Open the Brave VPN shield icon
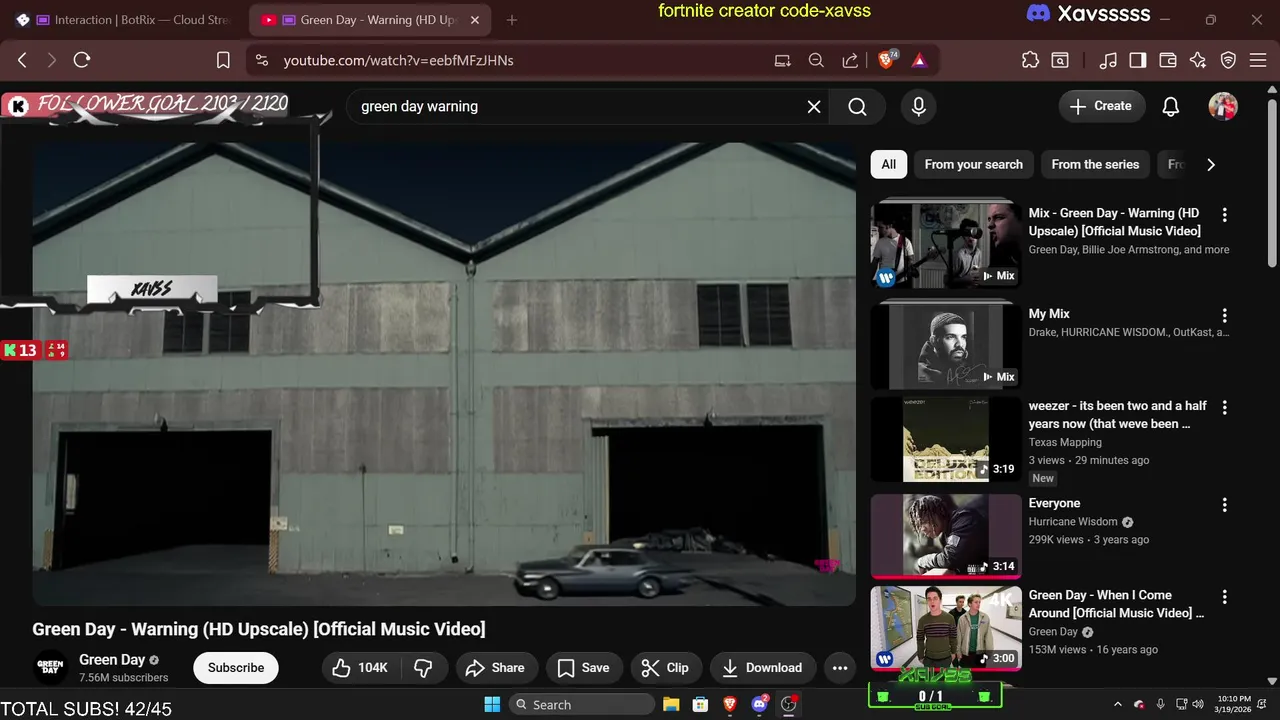1280x720 pixels. pos(1229,60)
